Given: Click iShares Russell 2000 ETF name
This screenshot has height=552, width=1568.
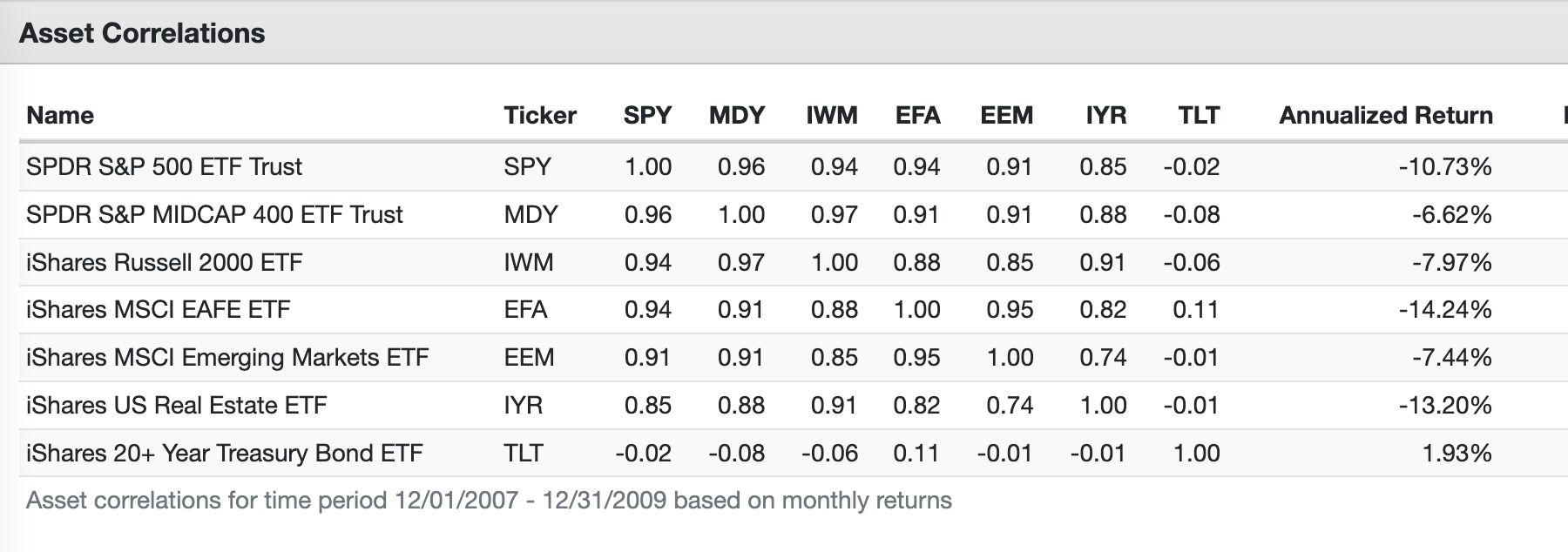Looking at the screenshot, I should tap(164, 263).
